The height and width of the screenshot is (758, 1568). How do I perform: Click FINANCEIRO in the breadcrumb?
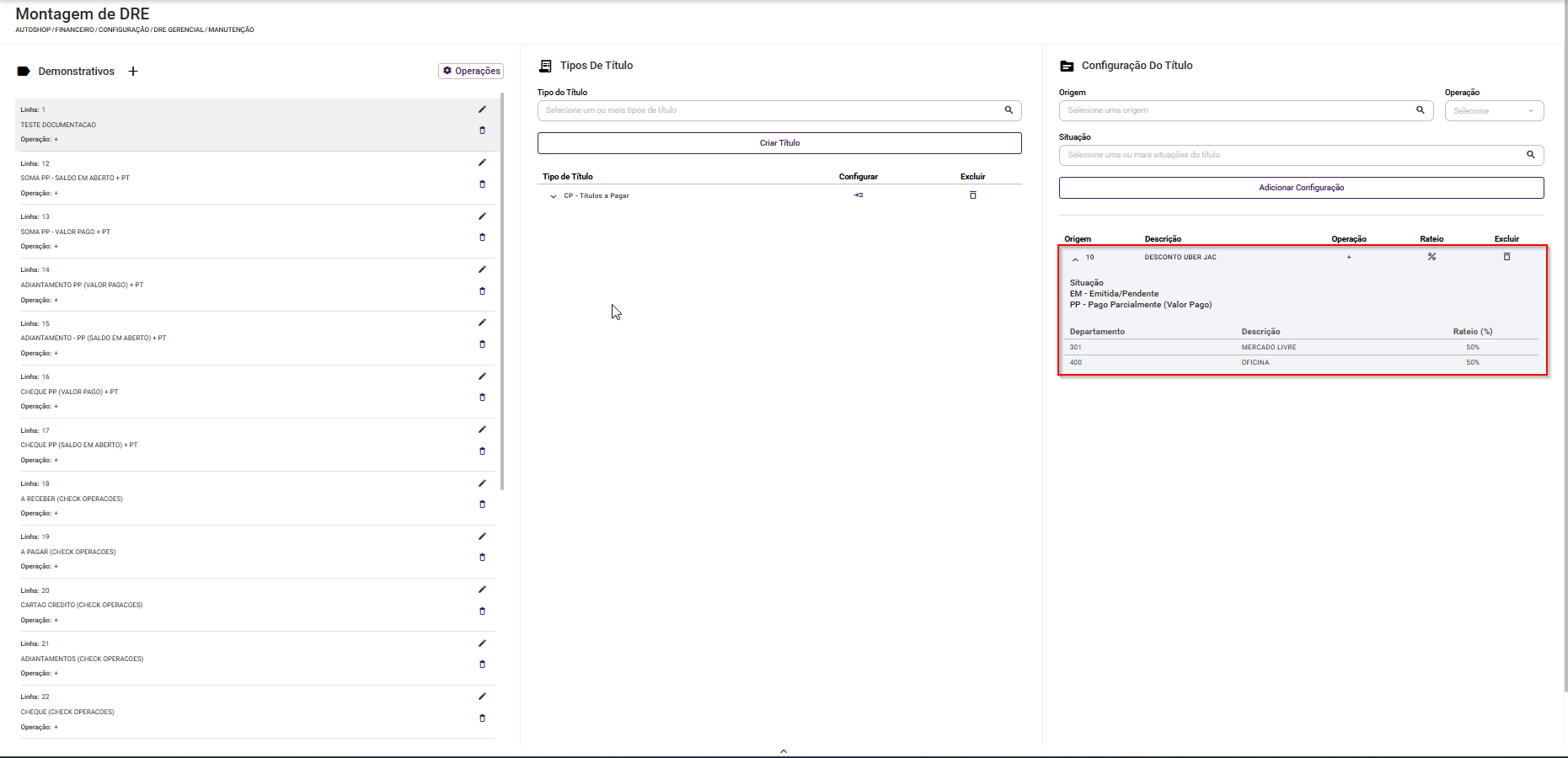tap(75, 30)
